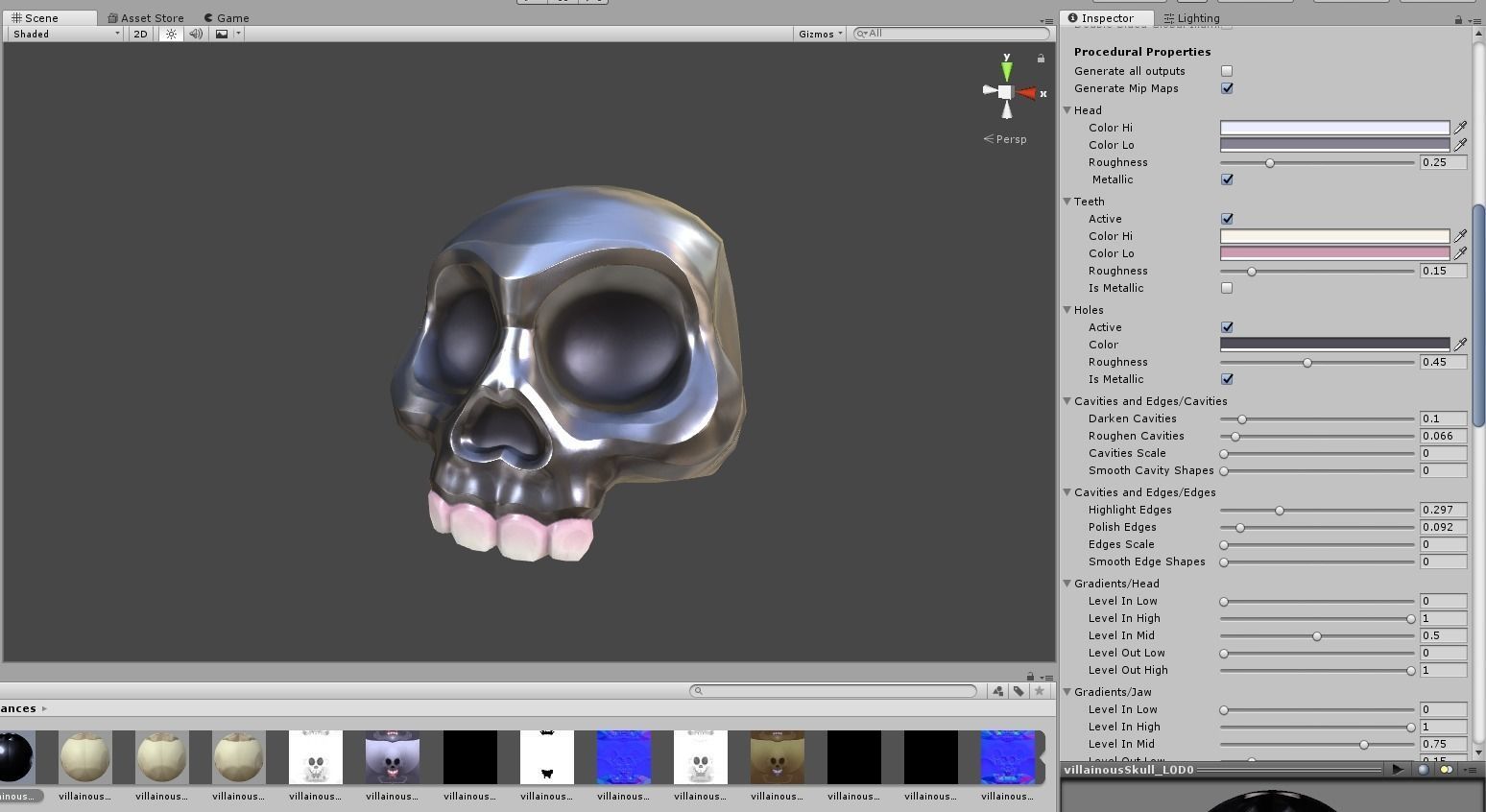The image size is (1486, 812).
Task: Switch to the Game tab
Action: click(227, 18)
